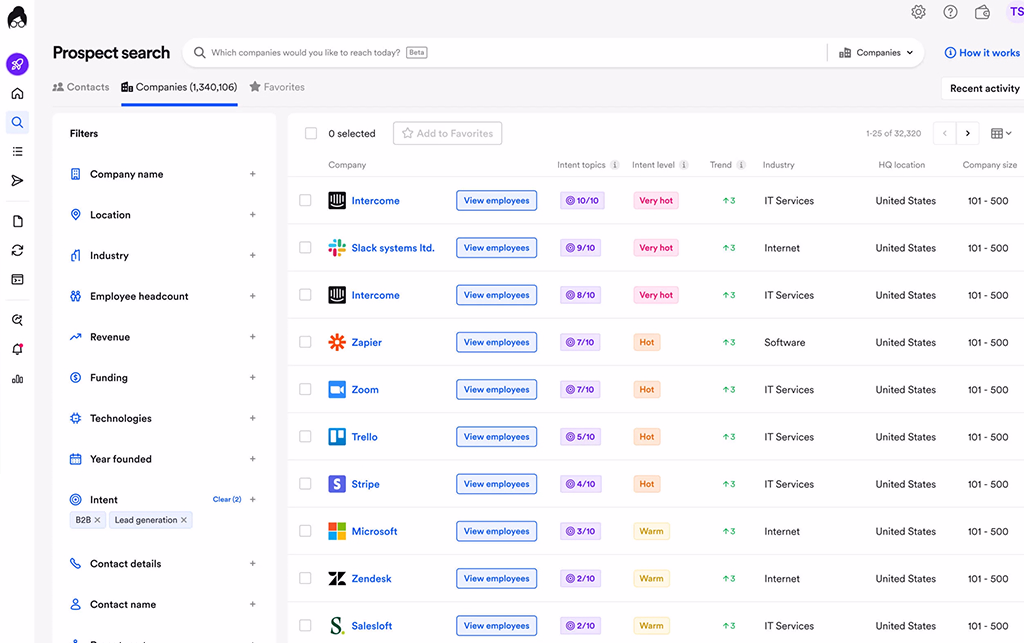
Task: Open the Companies dropdown in search bar
Action: tap(876, 53)
